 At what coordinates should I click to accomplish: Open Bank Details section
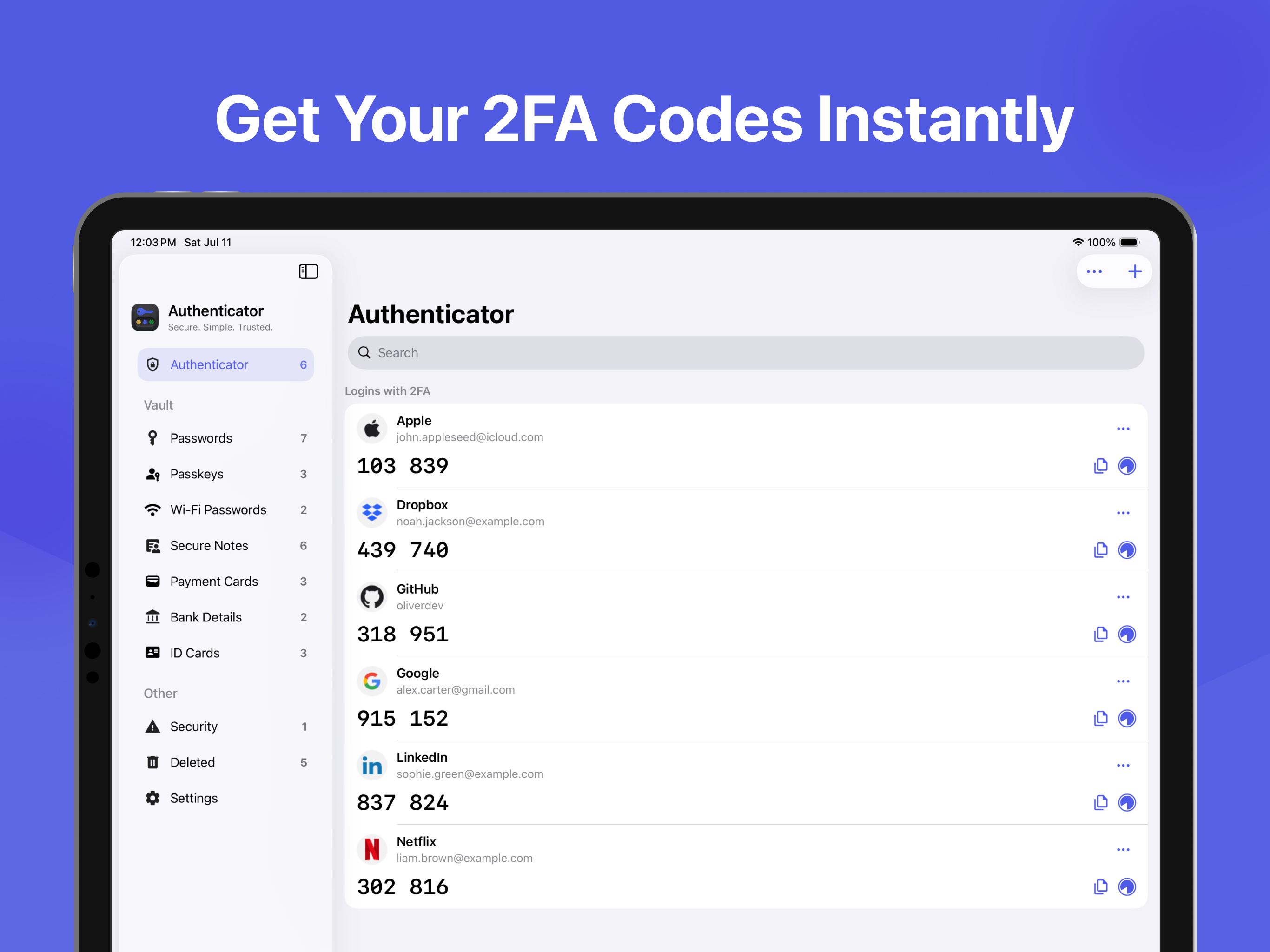pyautogui.click(x=225, y=617)
